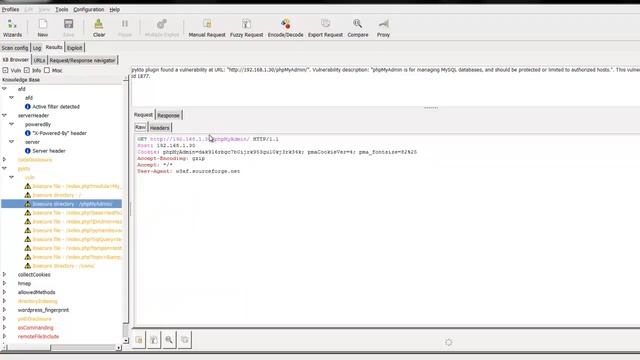Expand the allowedMethods node
Image resolution: width=640 pixels, height=360 pixels.
click(x=4, y=292)
